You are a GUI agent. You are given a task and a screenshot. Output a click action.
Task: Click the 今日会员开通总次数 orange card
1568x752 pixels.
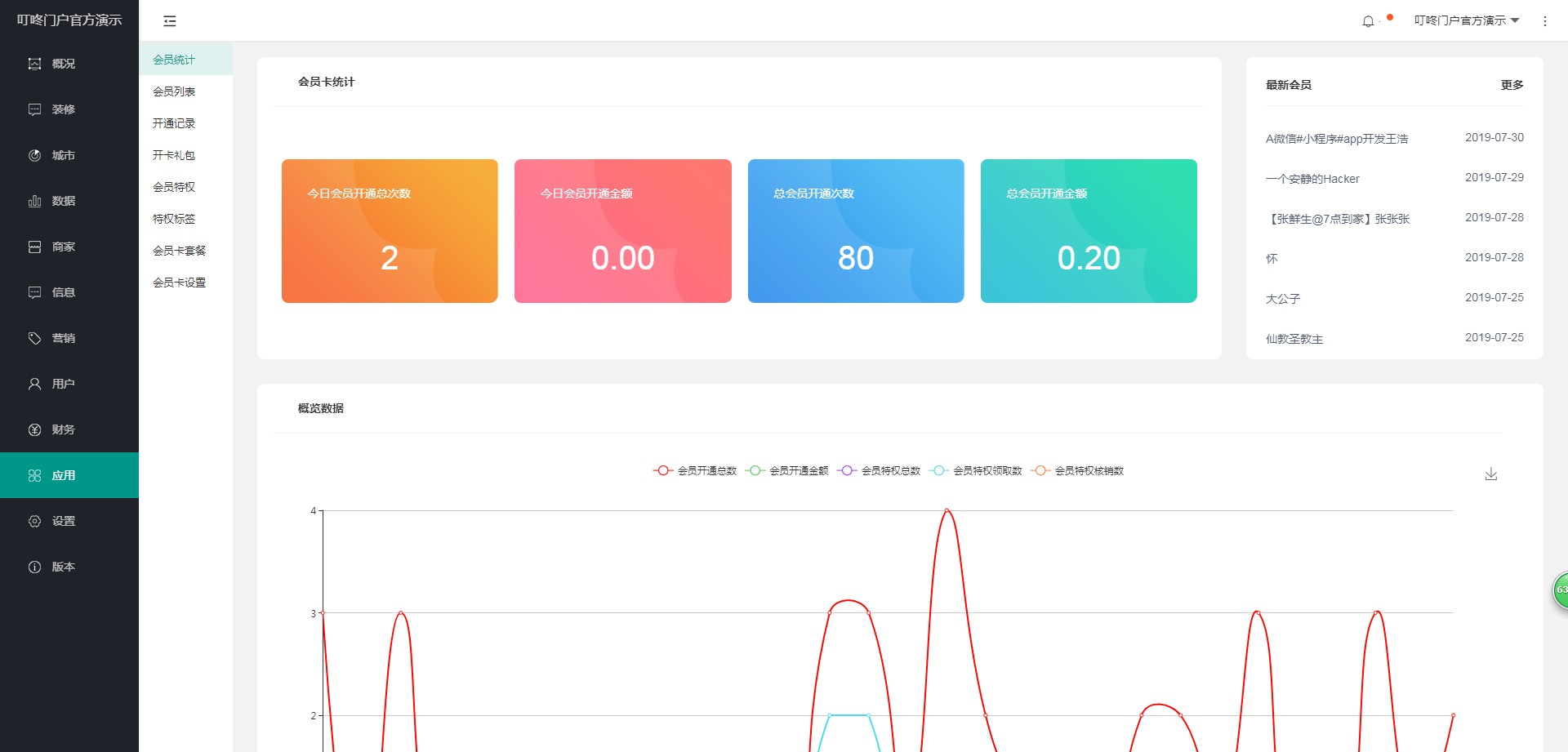(x=390, y=231)
